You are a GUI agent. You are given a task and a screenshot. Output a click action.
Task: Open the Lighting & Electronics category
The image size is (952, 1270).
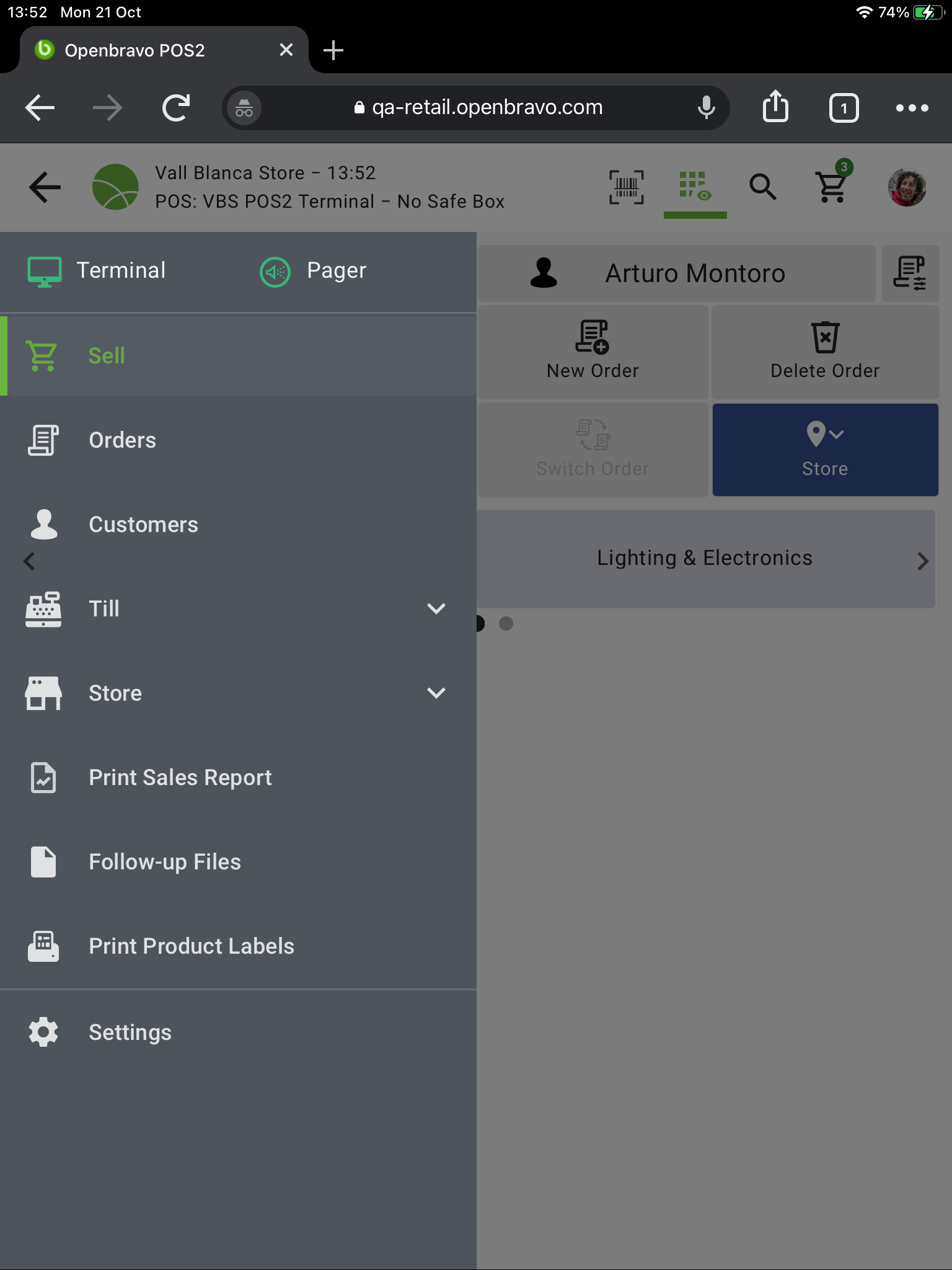pos(705,559)
